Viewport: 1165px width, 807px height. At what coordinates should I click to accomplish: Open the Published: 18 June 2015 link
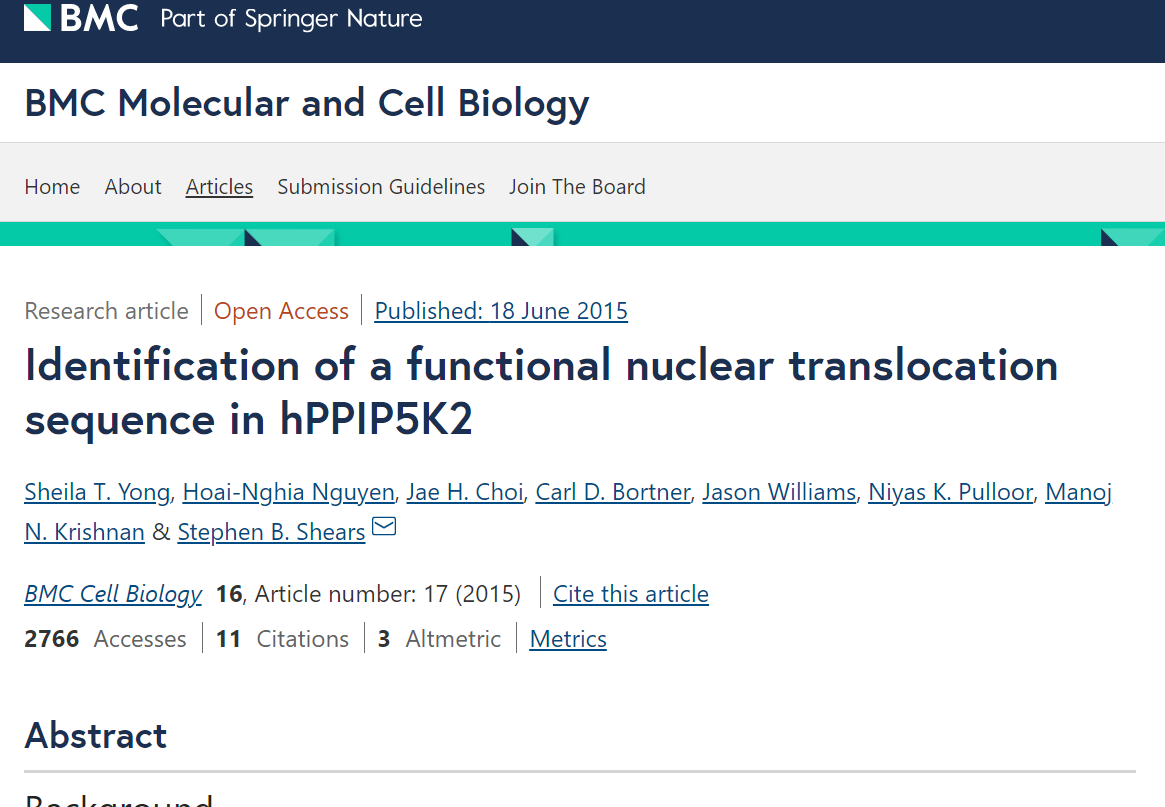(501, 310)
